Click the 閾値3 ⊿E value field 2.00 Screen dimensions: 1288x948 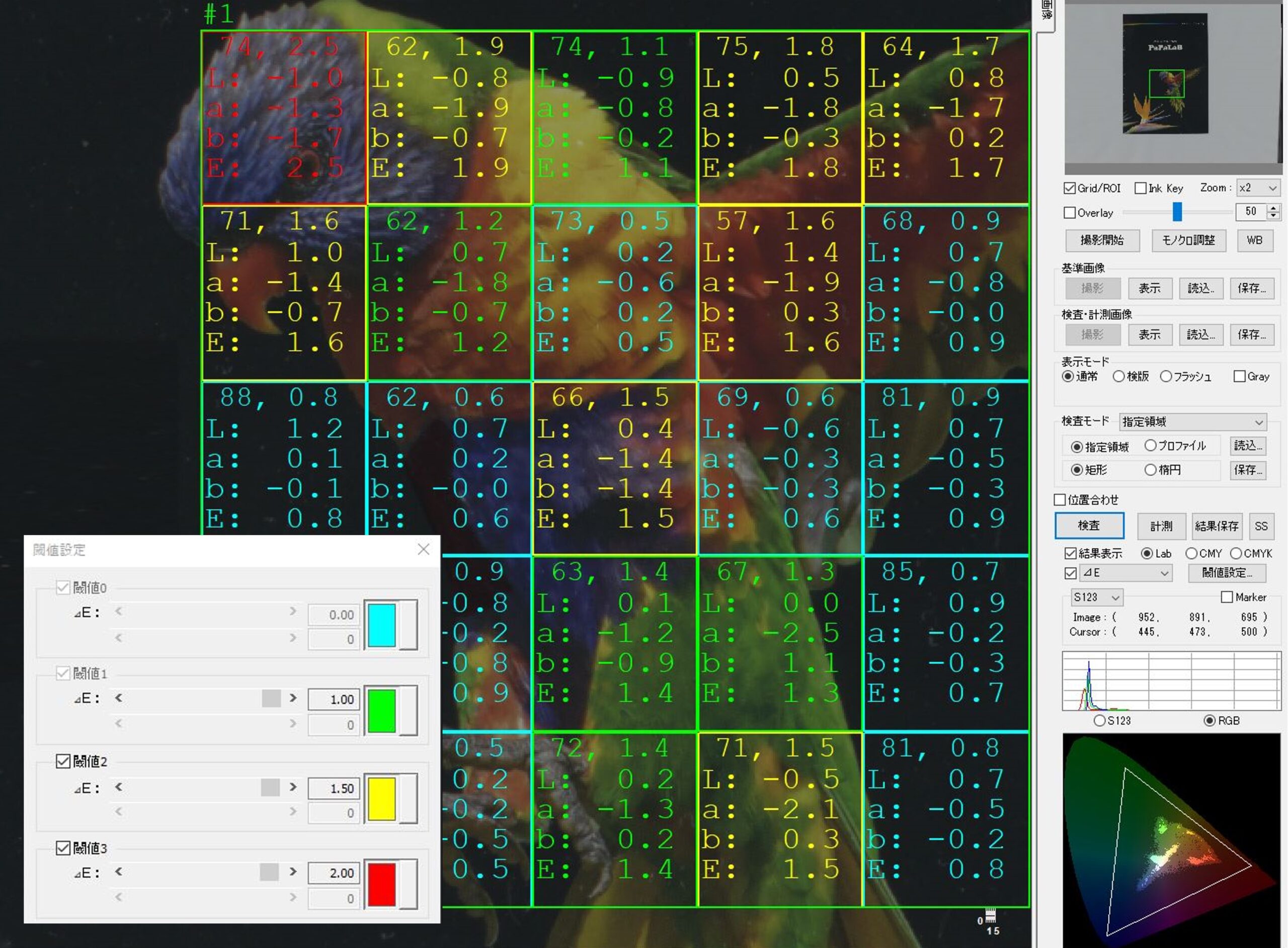tap(335, 873)
